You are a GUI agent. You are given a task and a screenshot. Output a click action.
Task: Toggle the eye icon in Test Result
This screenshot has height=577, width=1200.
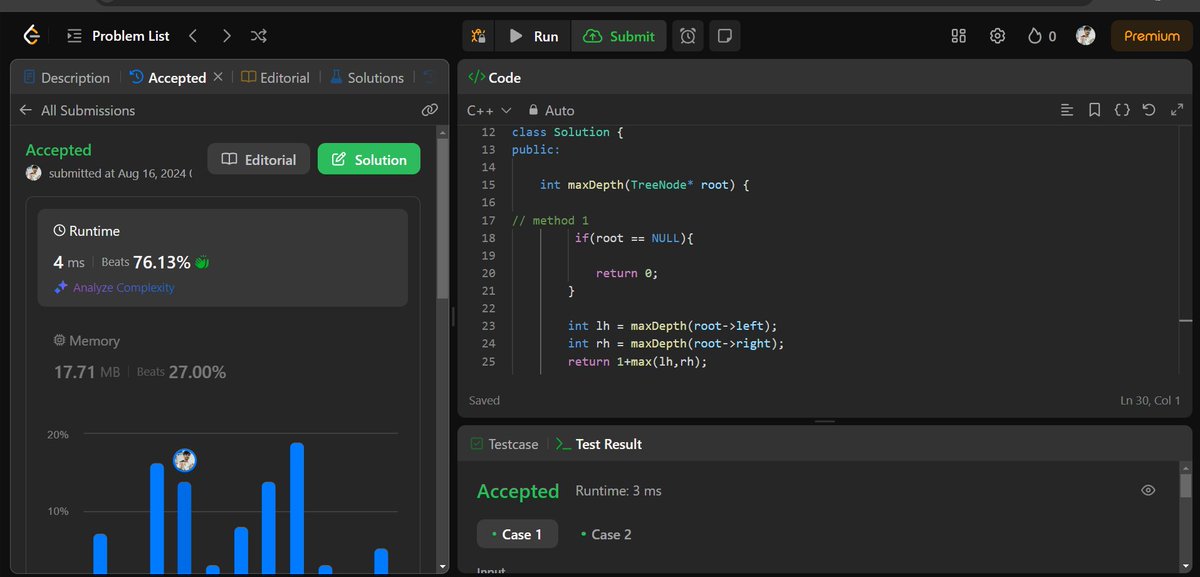point(1148,490)
